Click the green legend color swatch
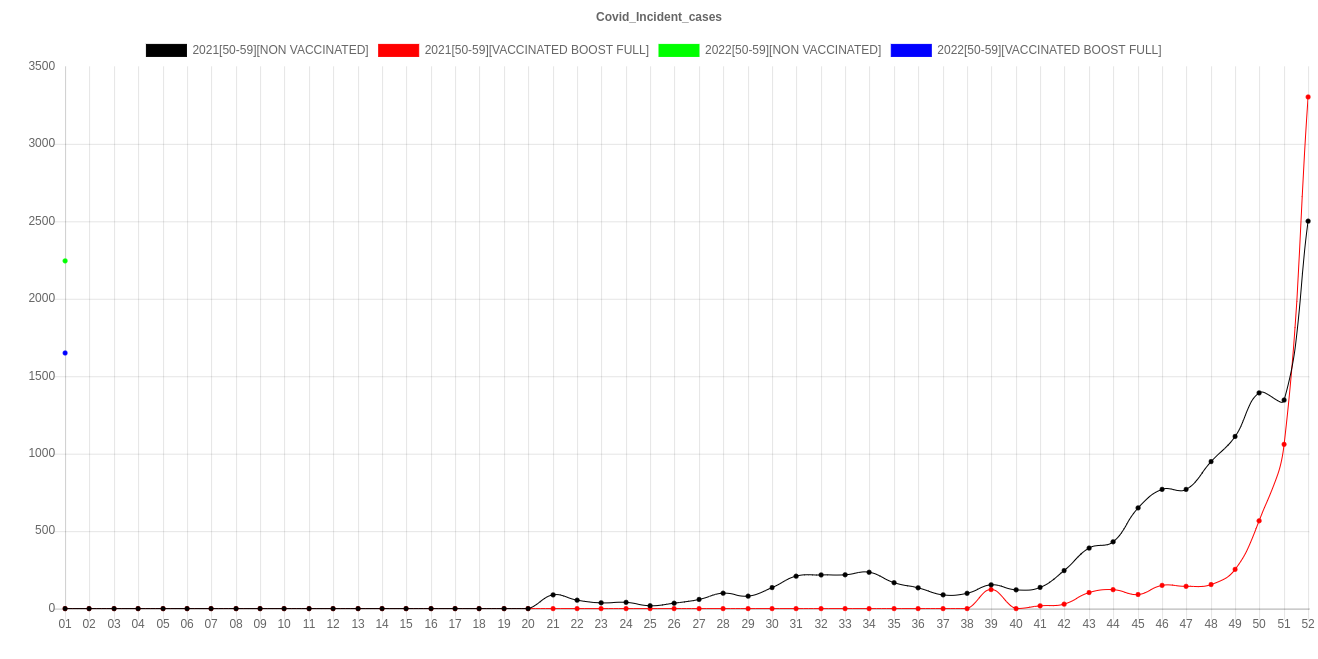This screenshot has width=1318, height=659. pyautogui.click(x=678, y=50)
